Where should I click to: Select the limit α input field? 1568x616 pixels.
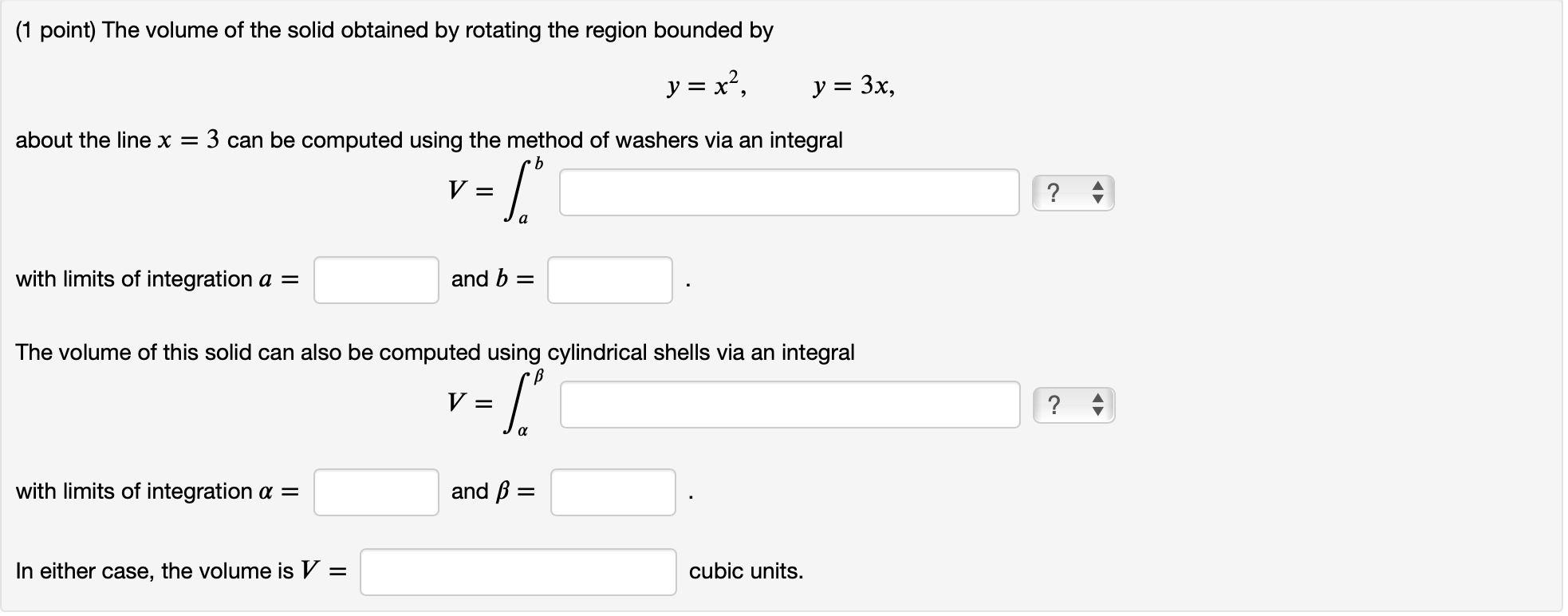click(x=376, y=492)
